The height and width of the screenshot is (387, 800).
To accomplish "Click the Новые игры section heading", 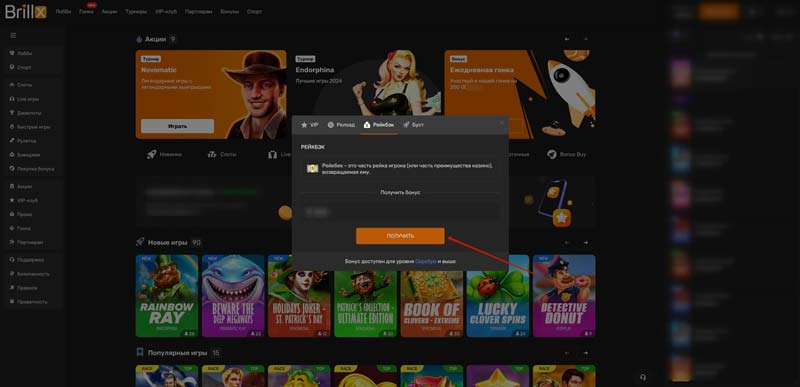I will click(167, 243).
